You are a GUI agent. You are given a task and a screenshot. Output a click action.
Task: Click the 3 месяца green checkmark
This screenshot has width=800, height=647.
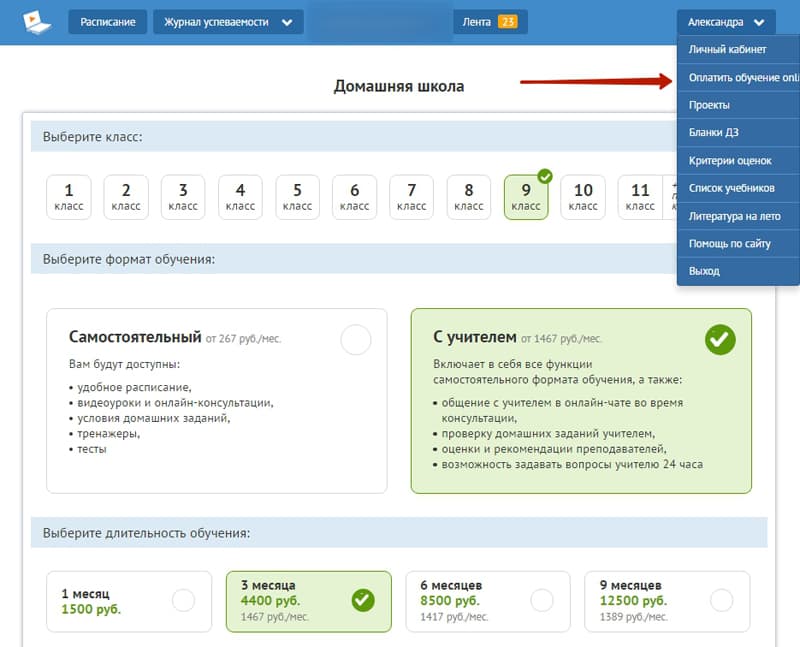(363, 601)
